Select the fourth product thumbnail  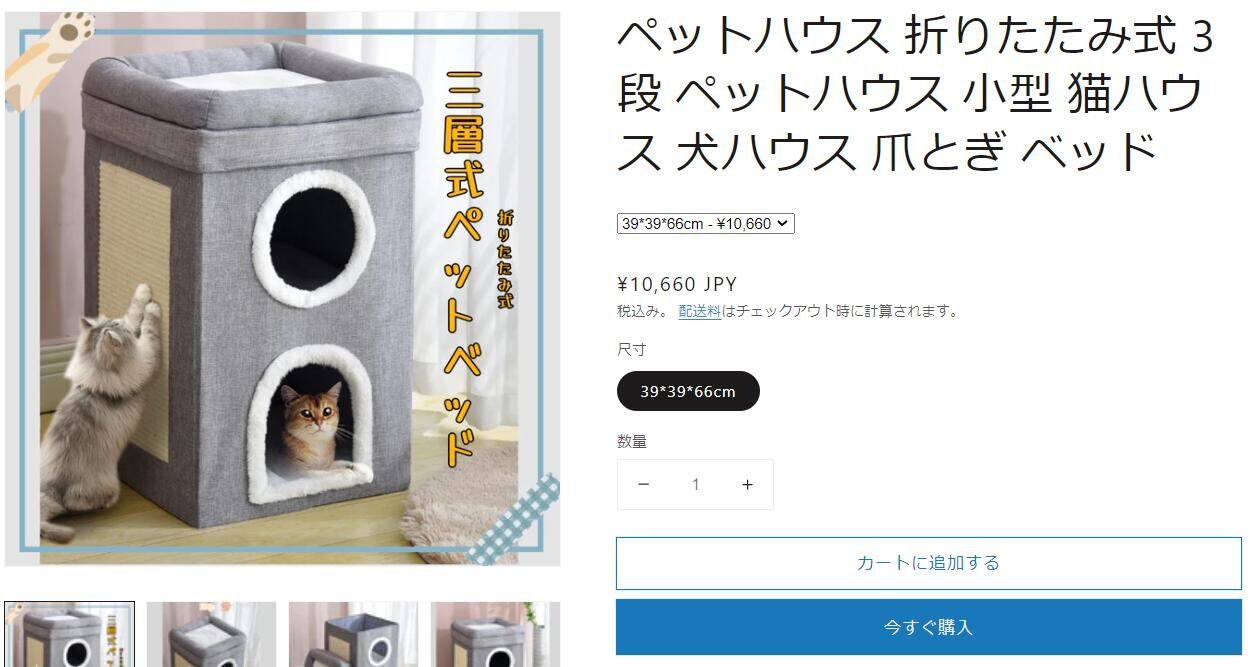click(x=495, y=634)
